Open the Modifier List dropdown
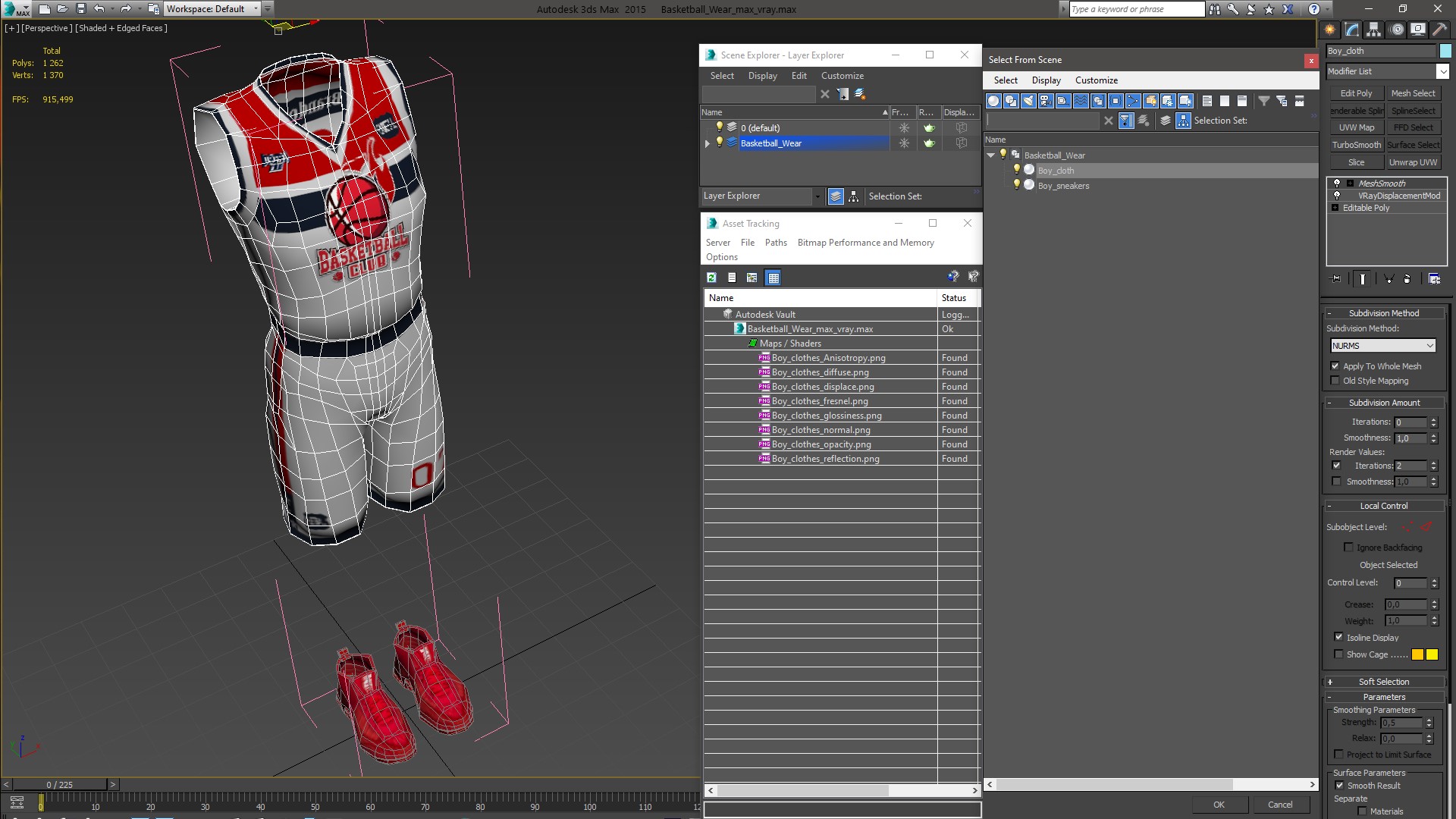The image size is (1456, 819). point(1442,71)
